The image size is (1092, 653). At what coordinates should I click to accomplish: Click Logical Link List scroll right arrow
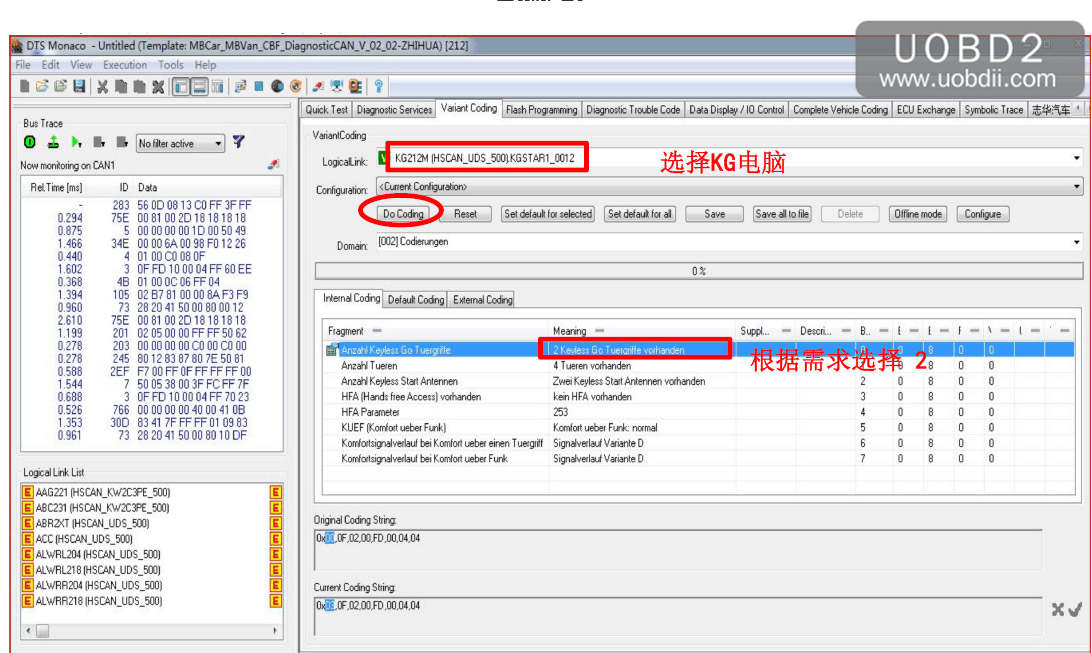coord(275,631)
